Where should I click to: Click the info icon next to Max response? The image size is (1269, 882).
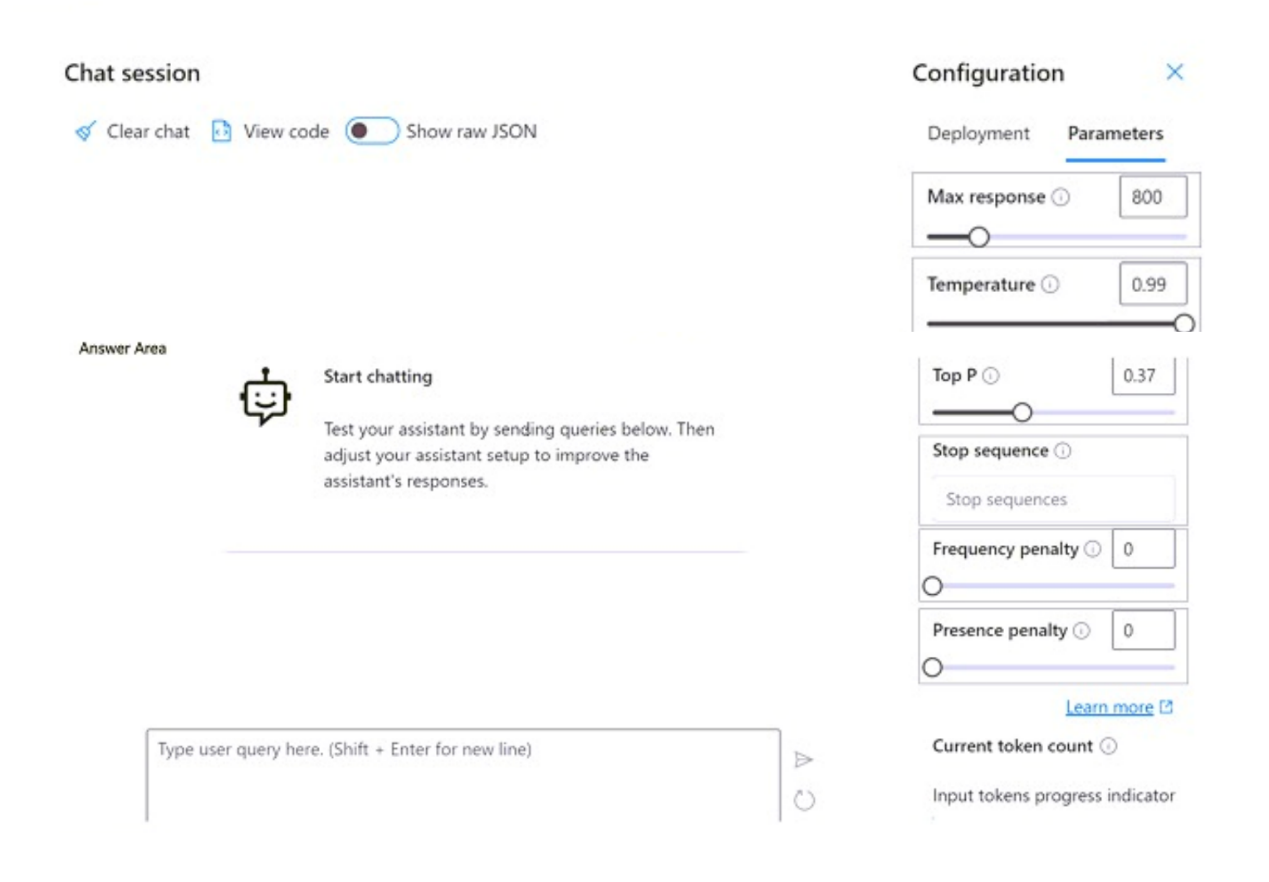click(x=1061, y=197)
